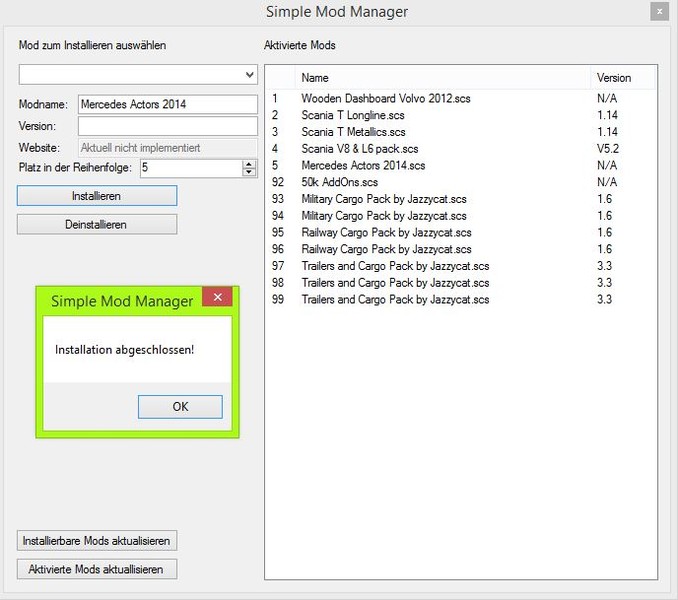The height and width of the screenshot is (600, 678).
Task: Select '50k AddOns.scs' row
Action: [x=461, y=182]
